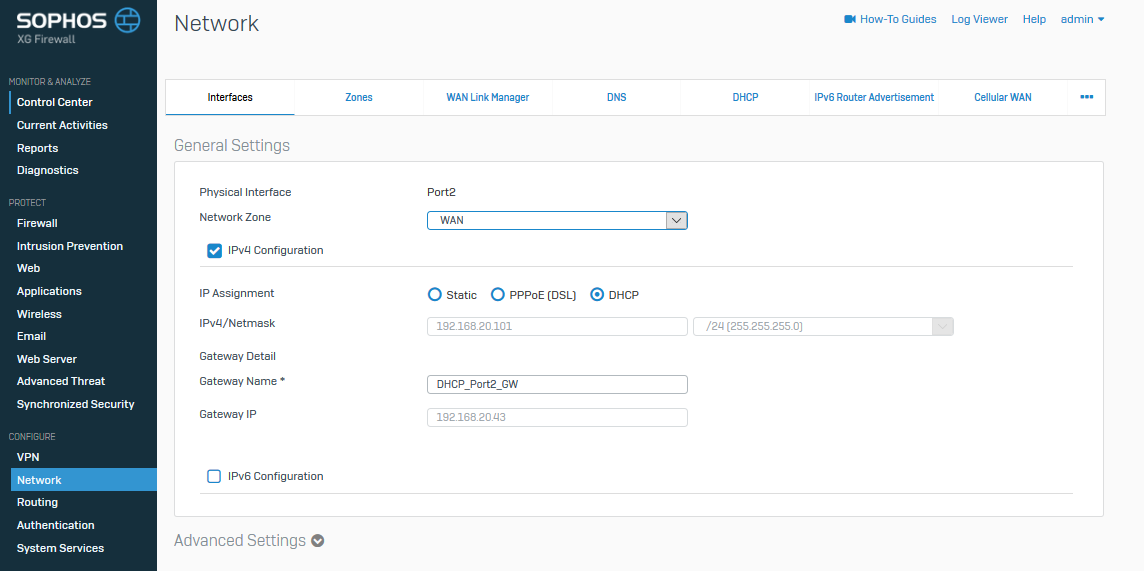Viewport: 1144px width, 571px height.
Task: Open the WAN Link Manager tab
Action: coord(487,97)
